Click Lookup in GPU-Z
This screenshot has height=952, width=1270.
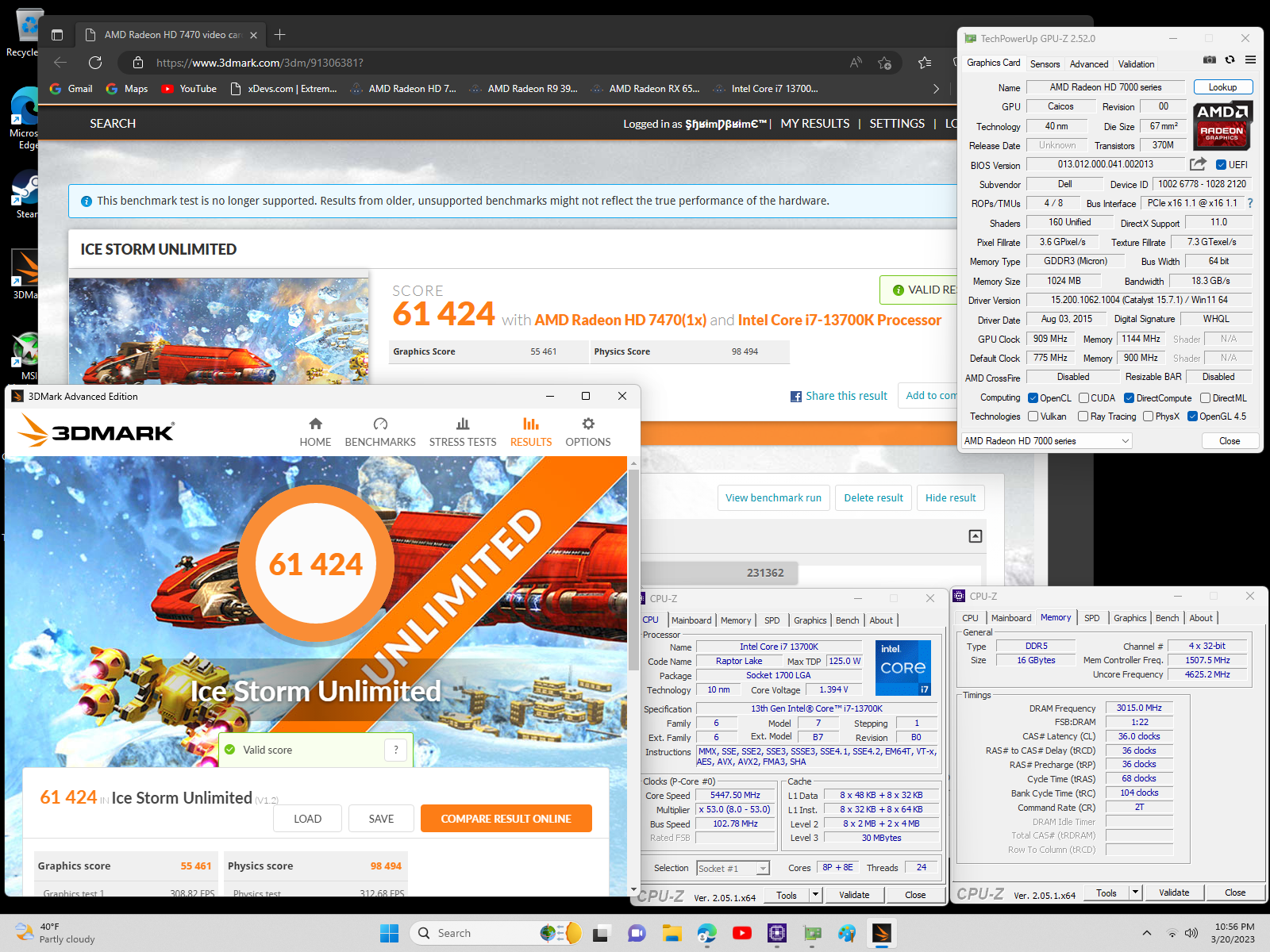pyautogui.click(x=1222, y=87)
